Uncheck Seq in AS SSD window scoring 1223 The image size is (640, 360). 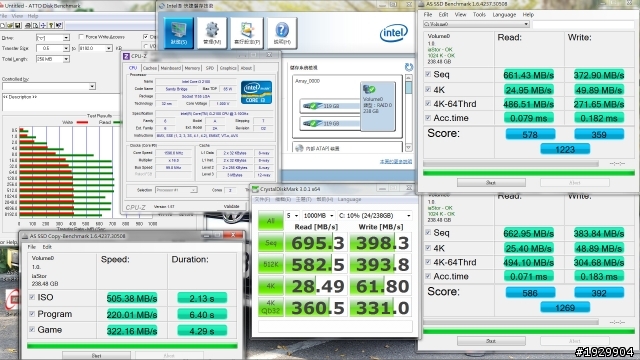(x=428, y=74)
